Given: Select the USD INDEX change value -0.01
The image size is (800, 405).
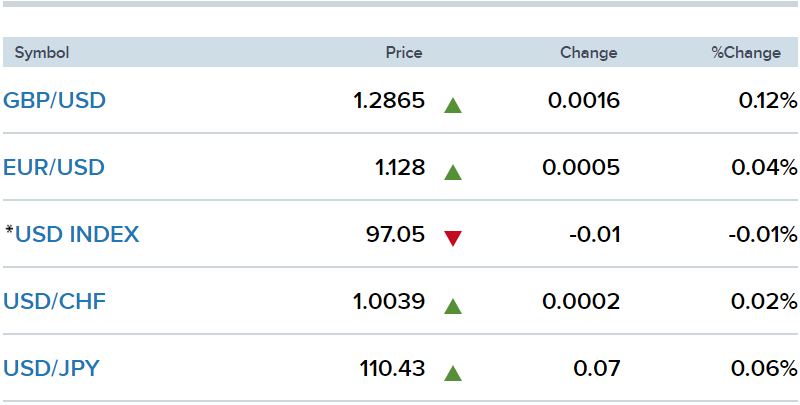Looking at the screenshot, I should 595,235.
